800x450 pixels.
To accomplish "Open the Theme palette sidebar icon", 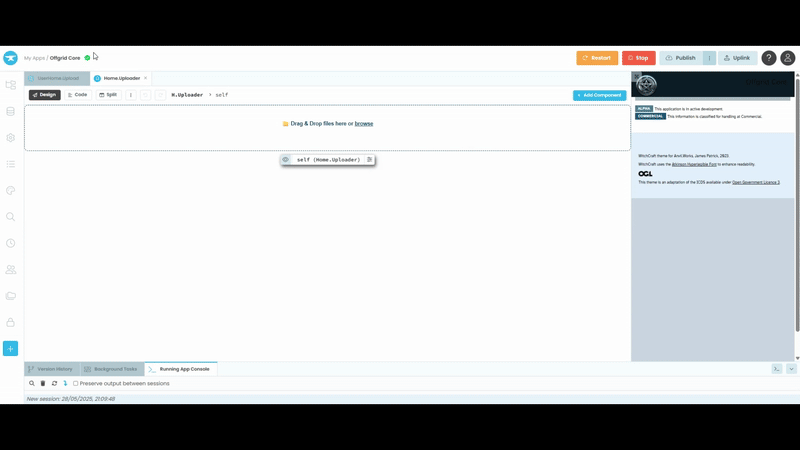I will (x=11, y=190).
